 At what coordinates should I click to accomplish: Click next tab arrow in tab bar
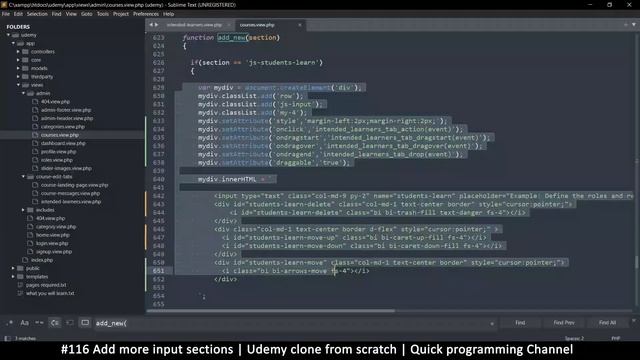click(x=156, y=25)
